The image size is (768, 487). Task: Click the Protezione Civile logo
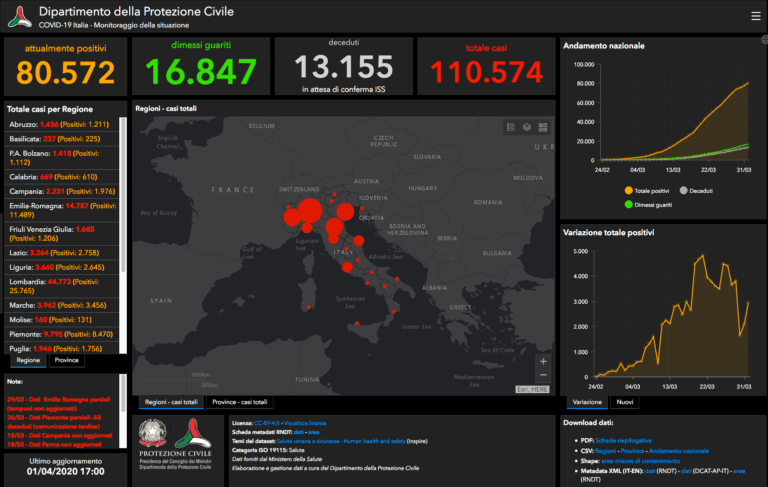coord(198,443)
